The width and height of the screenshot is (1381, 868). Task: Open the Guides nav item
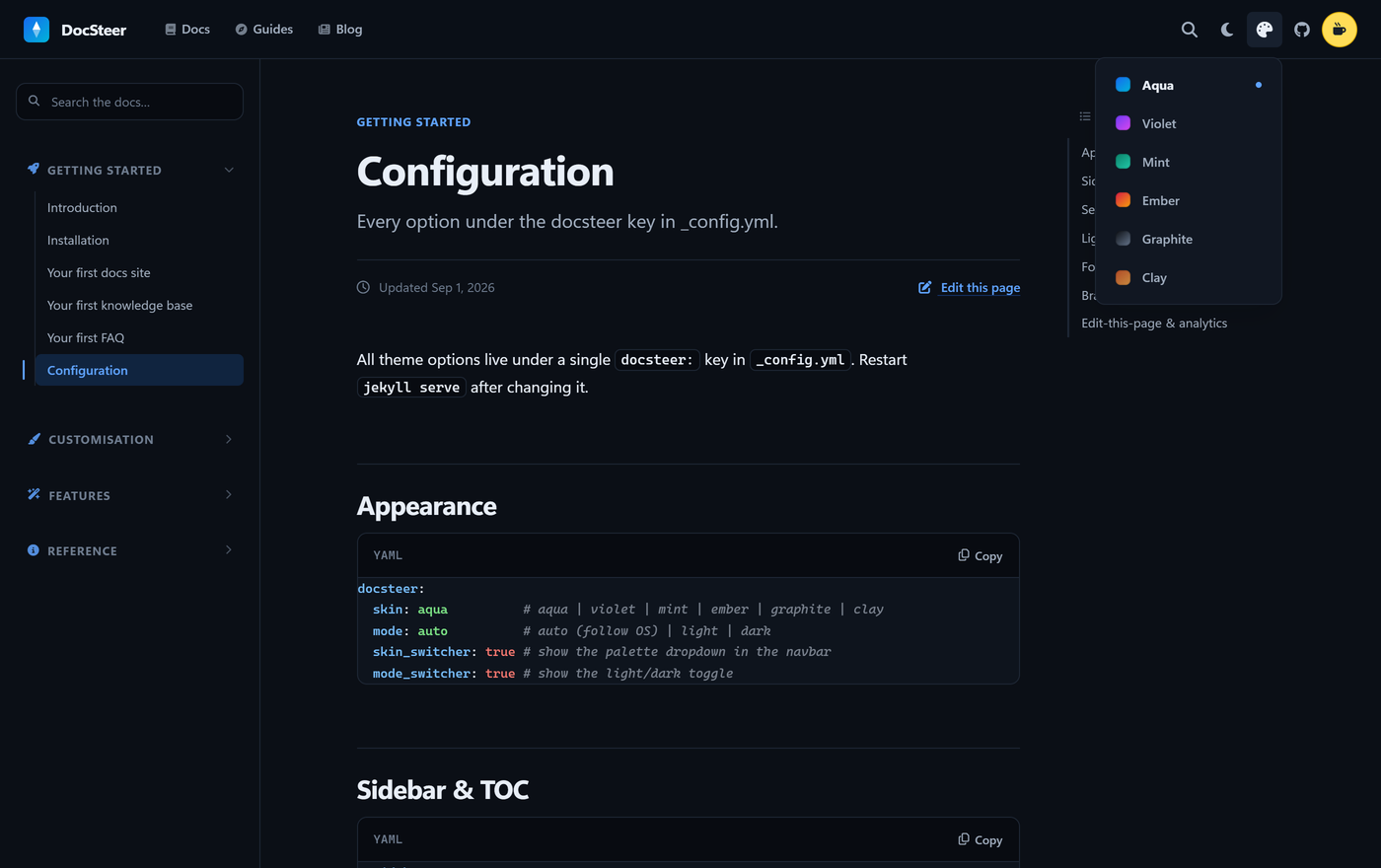[263, 30]
